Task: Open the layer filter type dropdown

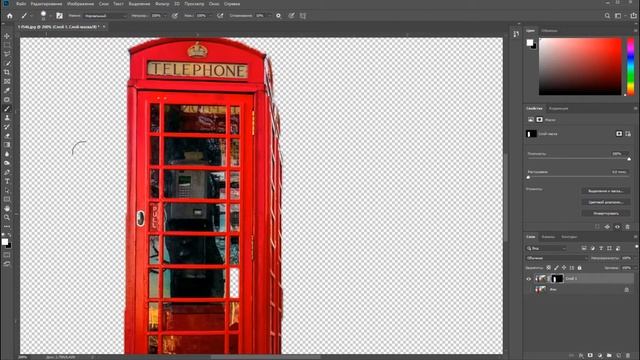Action: (547, 248)
